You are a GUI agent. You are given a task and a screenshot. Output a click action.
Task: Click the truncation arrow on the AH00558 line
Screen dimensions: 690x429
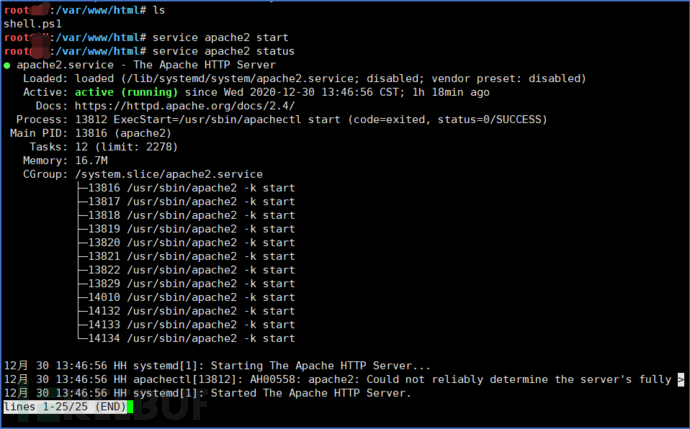pyautogui.click(x=681, y=379)
